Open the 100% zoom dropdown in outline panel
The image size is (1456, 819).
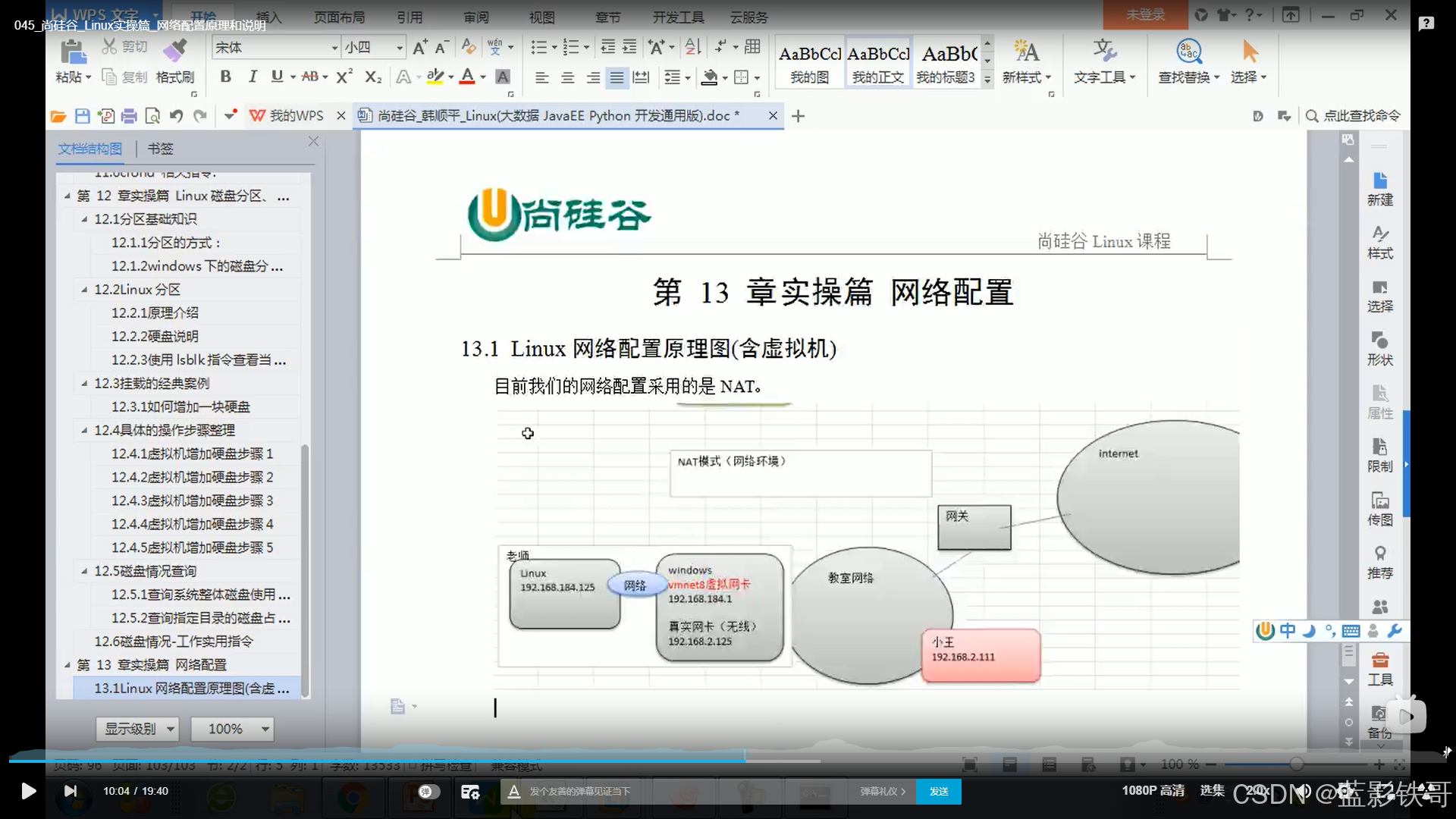[x=265, y=729]
